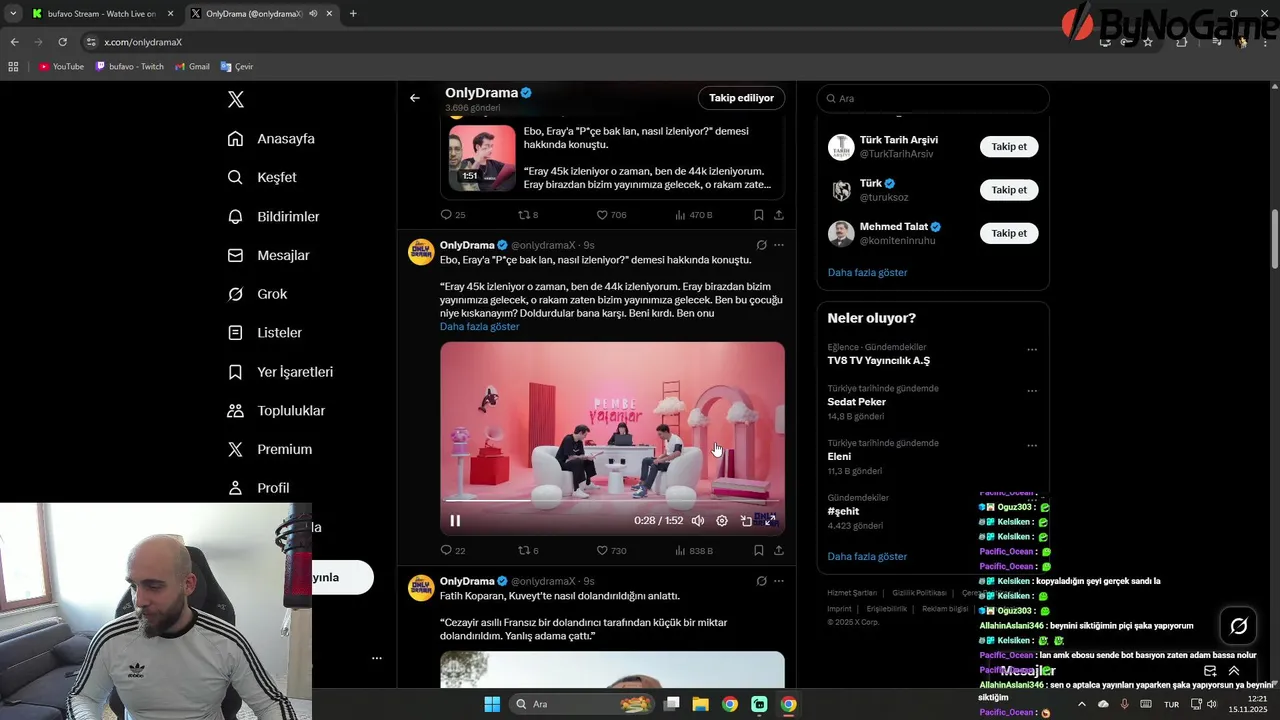Open a new browser tab
The height and width of the screenshot is (720, 1280).
pyautogui.click(x=353, y=14)
